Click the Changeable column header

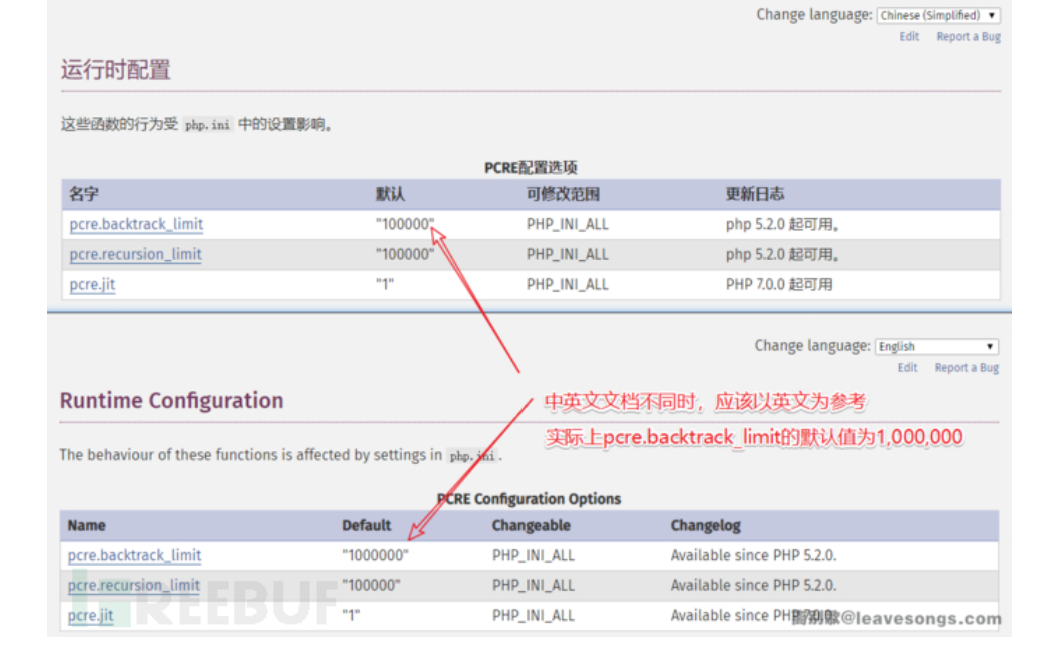[531, 525]
